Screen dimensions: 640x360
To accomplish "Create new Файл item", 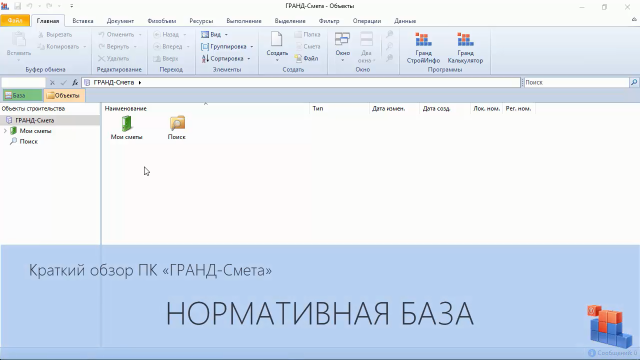I will (x=307, y=58).
